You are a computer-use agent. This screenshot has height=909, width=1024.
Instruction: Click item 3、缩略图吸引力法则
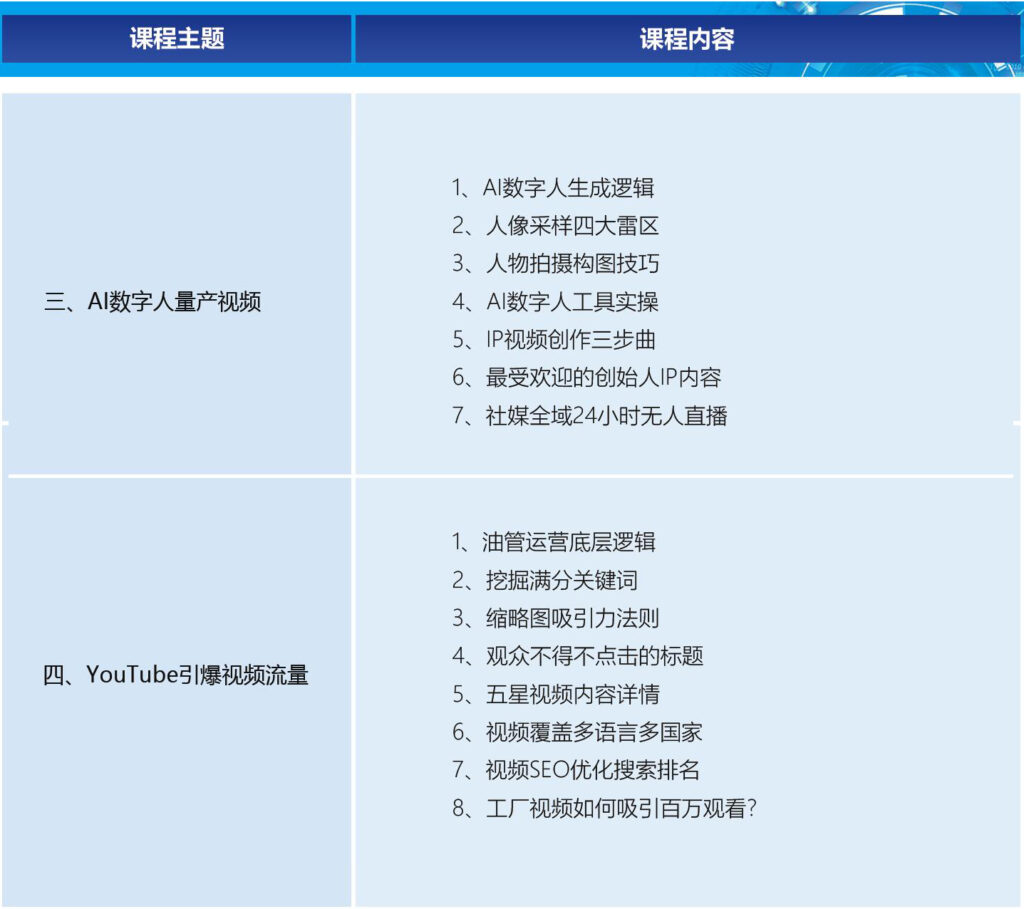[x=555, y=618]
